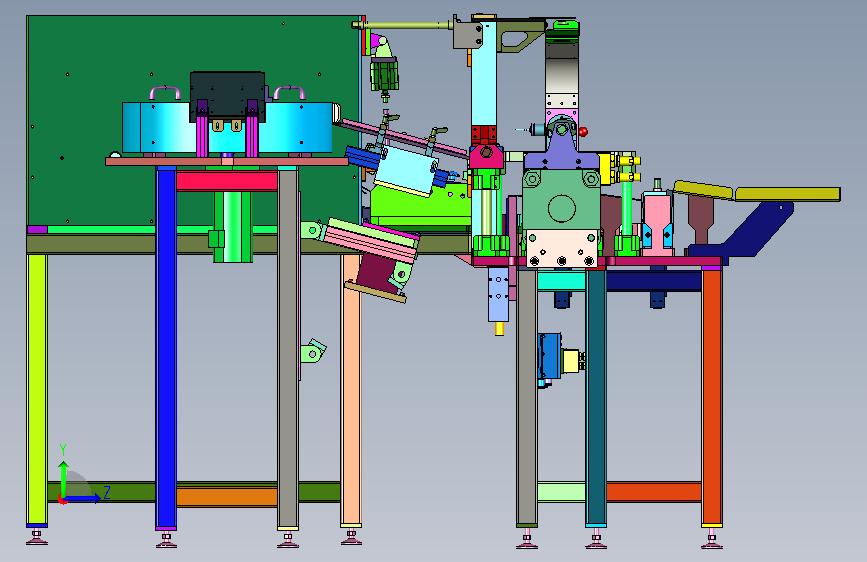Screen dimensions: 867x562
Task: Select the right purple handle
Action: [289, 92]
